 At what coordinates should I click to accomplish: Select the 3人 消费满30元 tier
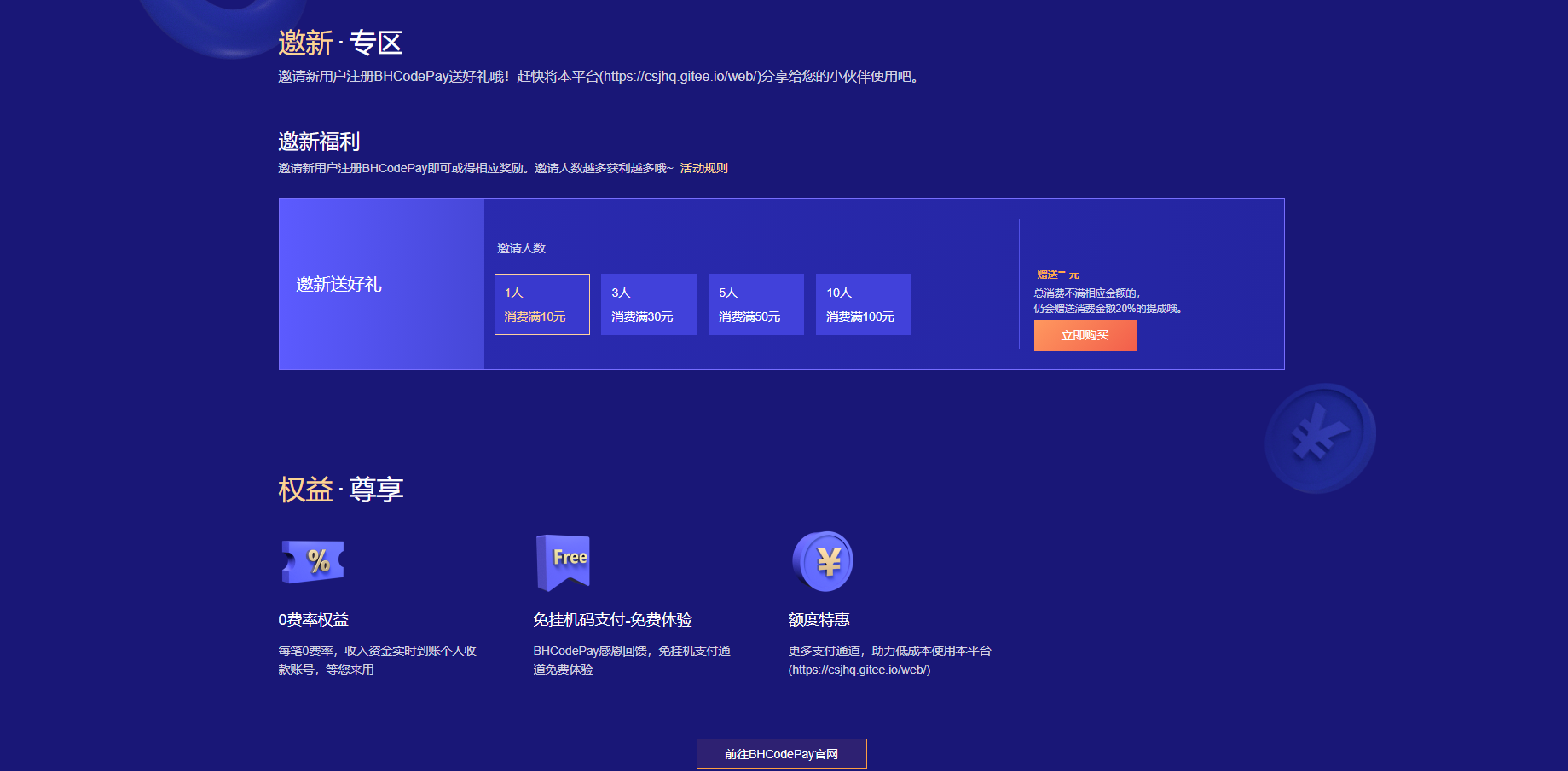pyautogui.click(x=649, y=304)
